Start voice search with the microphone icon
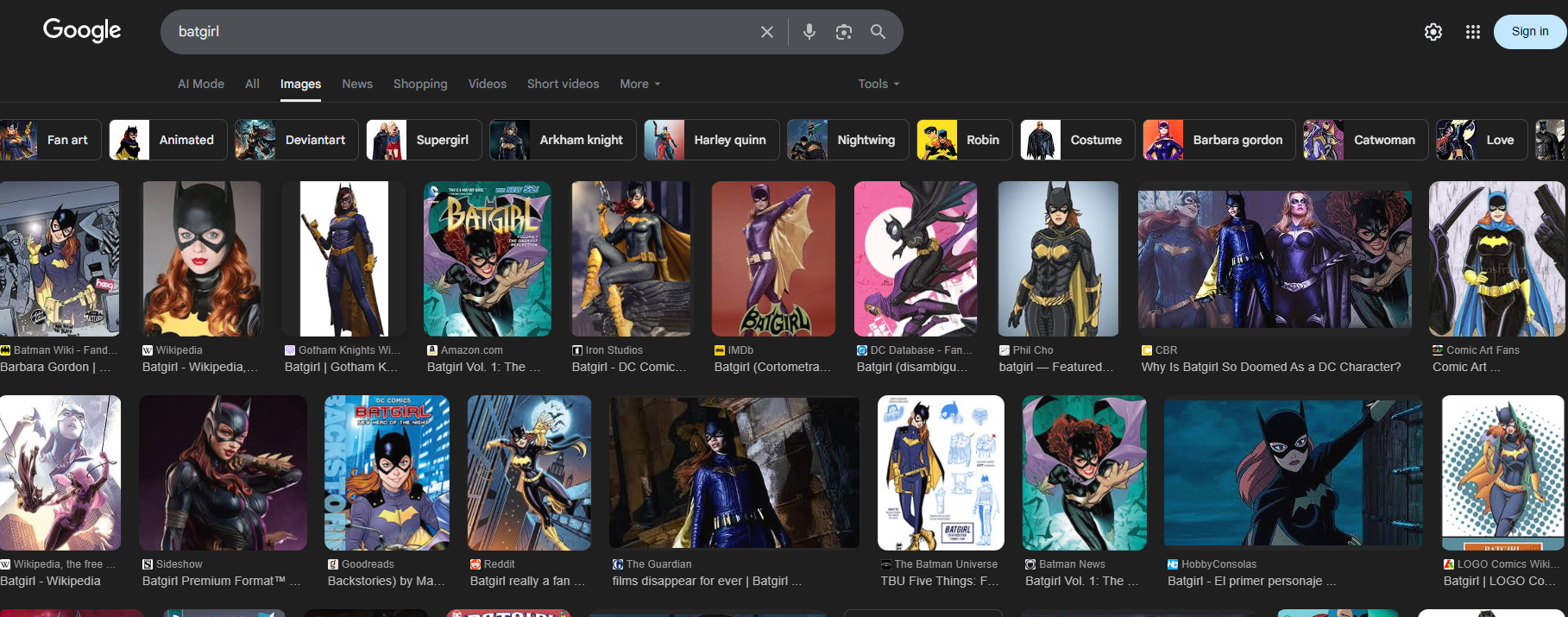 pyautogui.click(x=809, y=32)
